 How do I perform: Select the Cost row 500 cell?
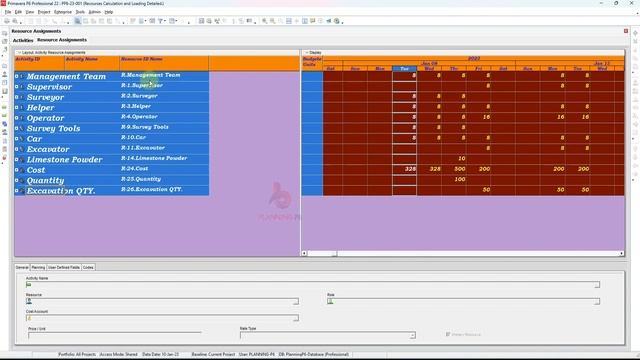pyautogui.click(x=454, y=169)
